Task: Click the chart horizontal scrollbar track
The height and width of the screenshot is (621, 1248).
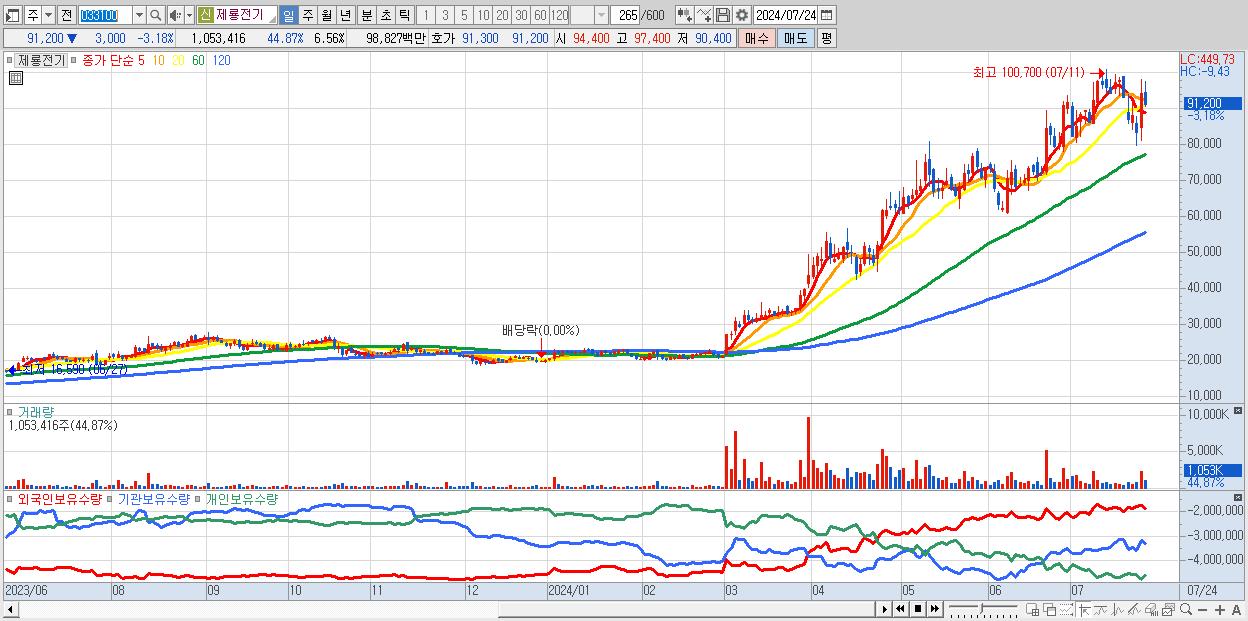Action: click(x=446, y=609)
